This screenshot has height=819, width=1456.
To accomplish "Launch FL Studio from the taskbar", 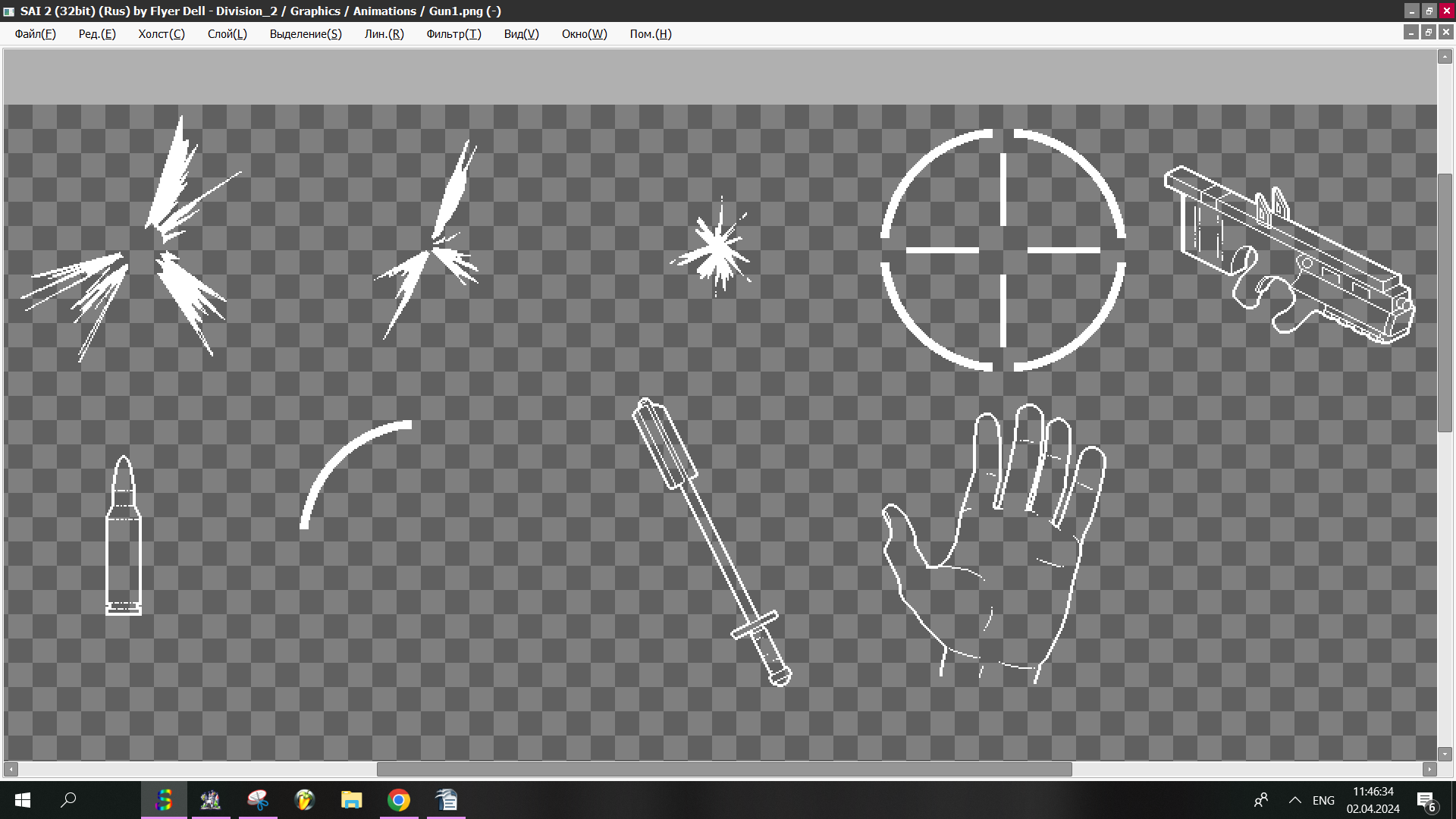I will point(305,800).
